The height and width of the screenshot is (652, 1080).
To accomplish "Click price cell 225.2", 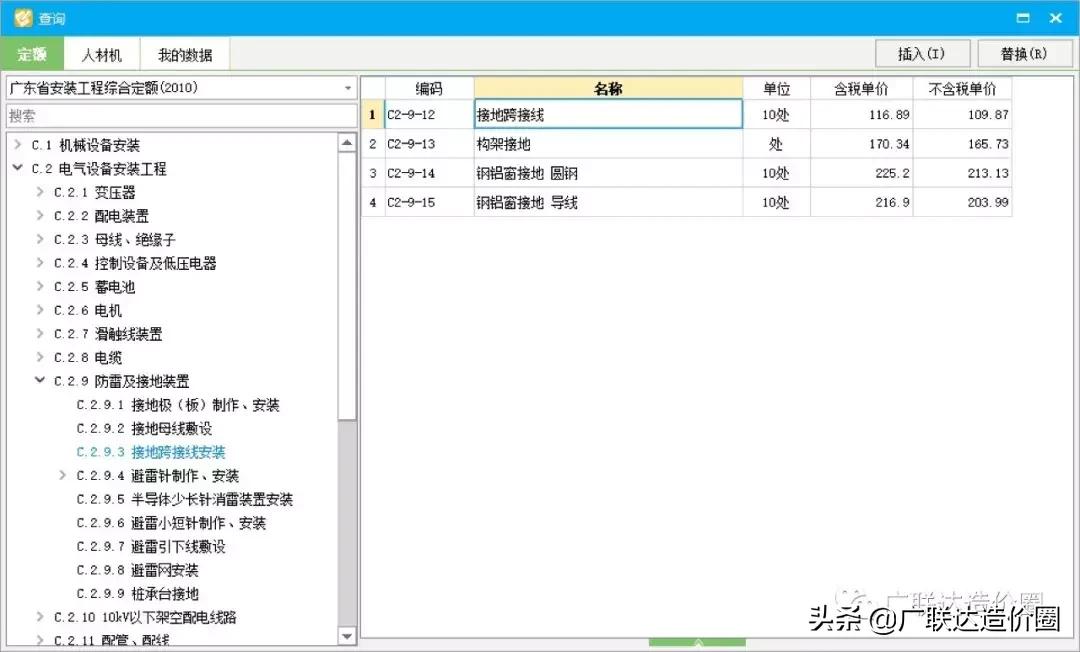I will pos(861,173).
